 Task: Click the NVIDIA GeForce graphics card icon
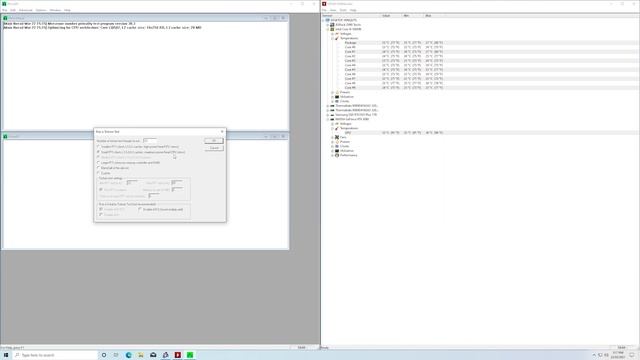[x=332, y=119]
